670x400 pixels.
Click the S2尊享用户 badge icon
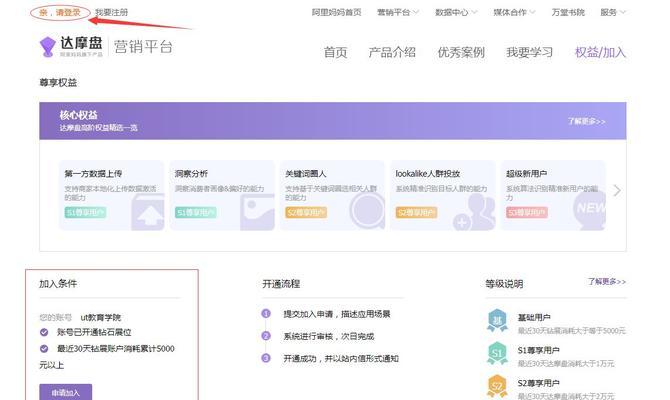pyautogui.click(x=497, y=386)
